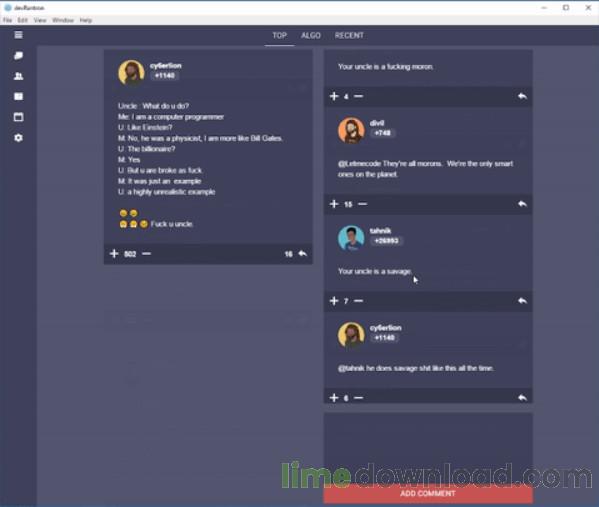Open settings gear in sidebar
The height and width of the screenshot is (507, 599).
(18, 138)
